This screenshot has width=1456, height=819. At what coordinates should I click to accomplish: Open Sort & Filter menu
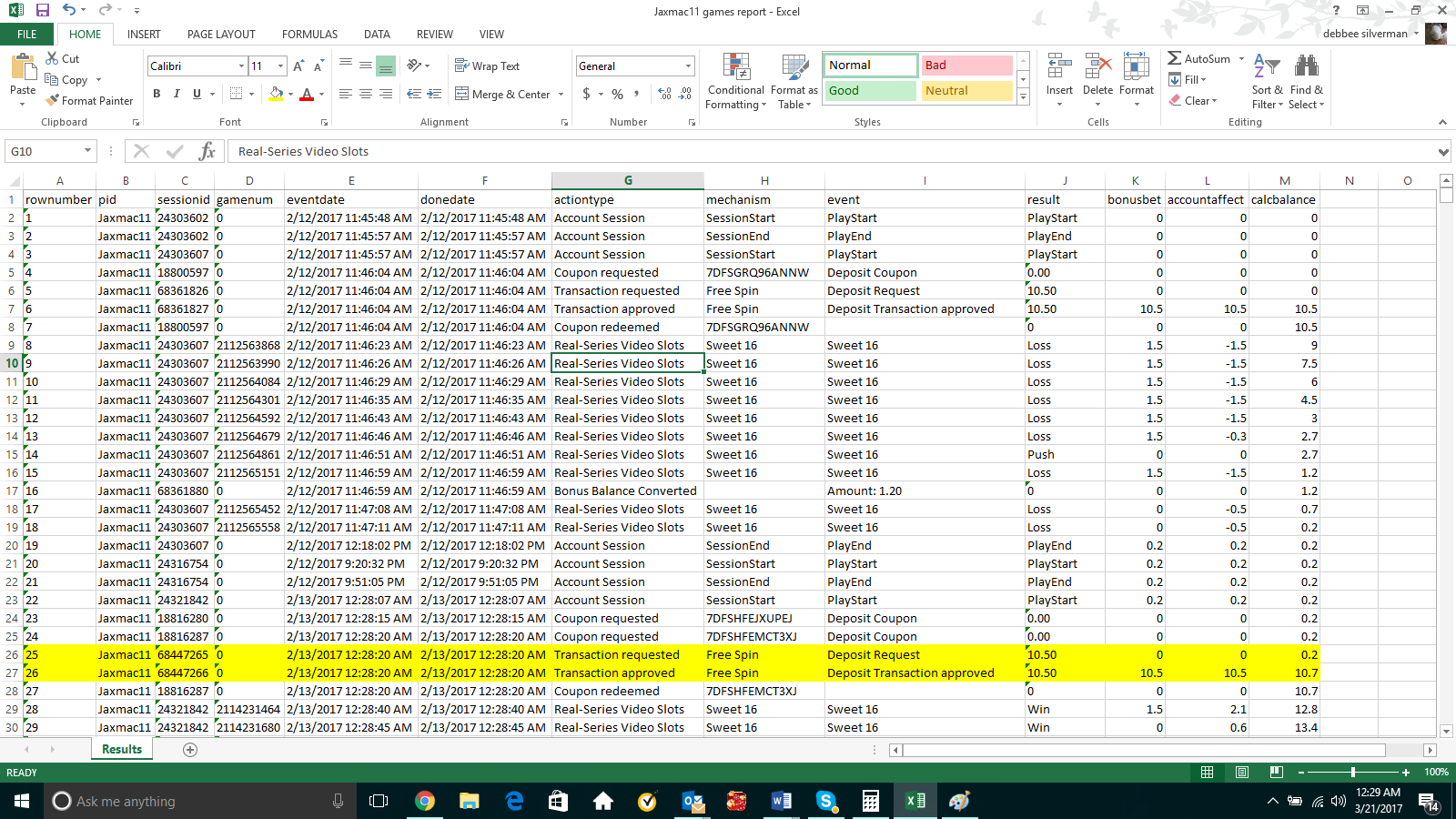1267,82
